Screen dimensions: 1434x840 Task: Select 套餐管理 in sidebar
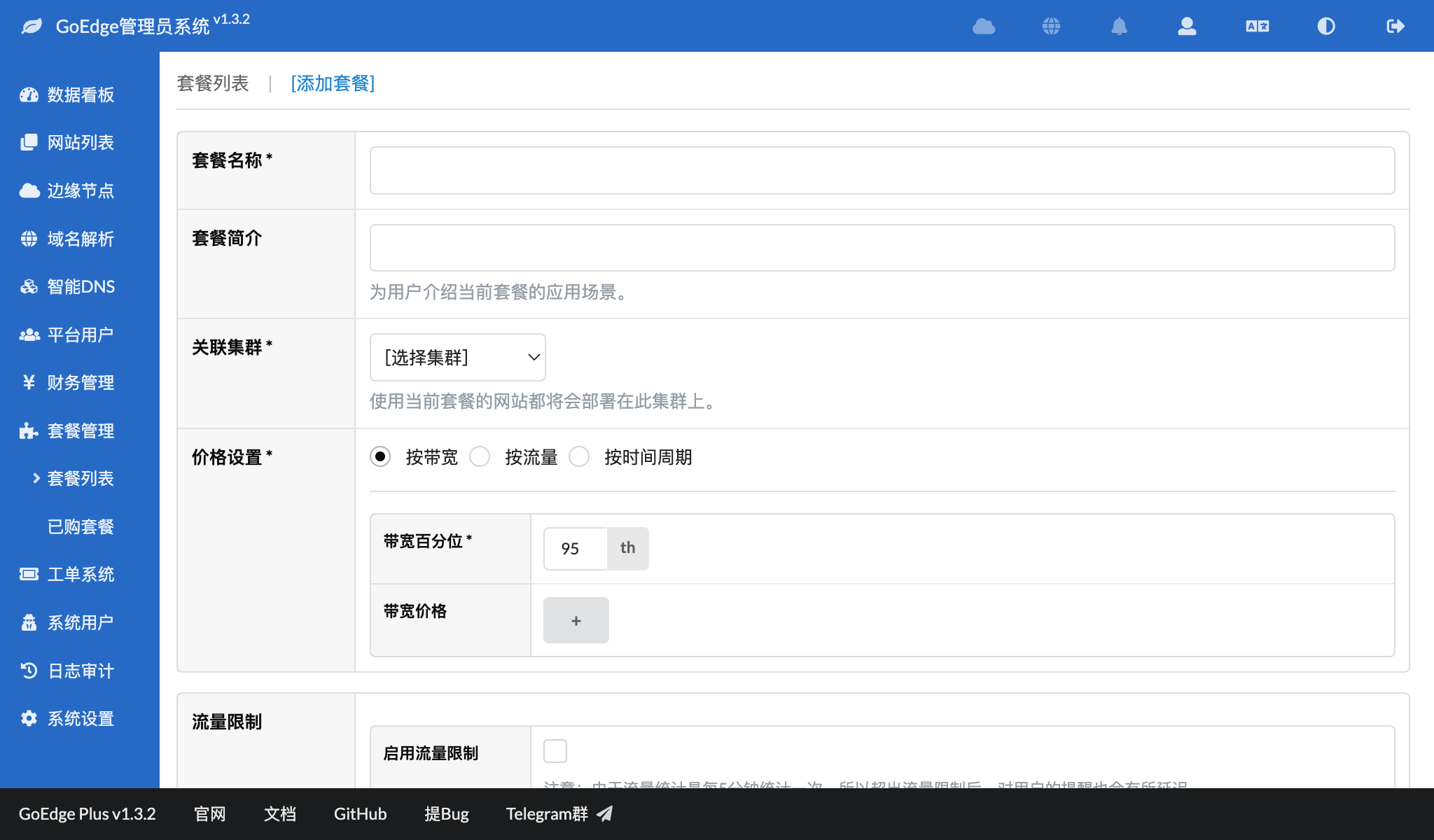(x=81, y=430)
